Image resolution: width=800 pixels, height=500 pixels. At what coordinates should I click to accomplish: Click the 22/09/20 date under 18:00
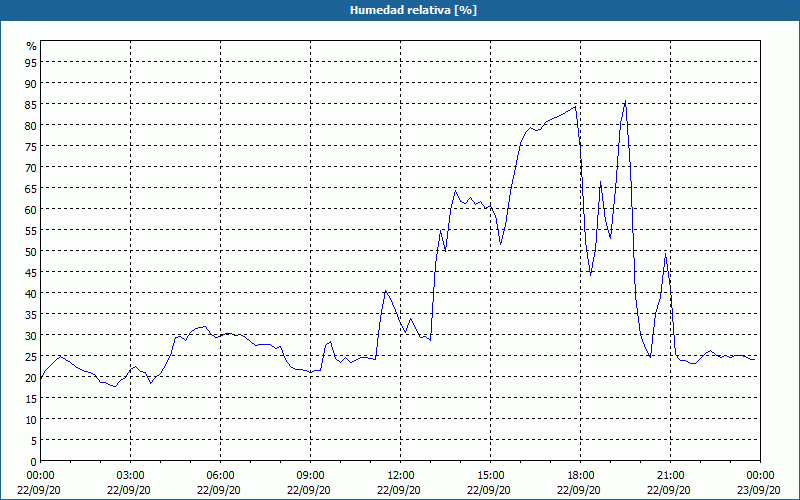tap(579, 490)
